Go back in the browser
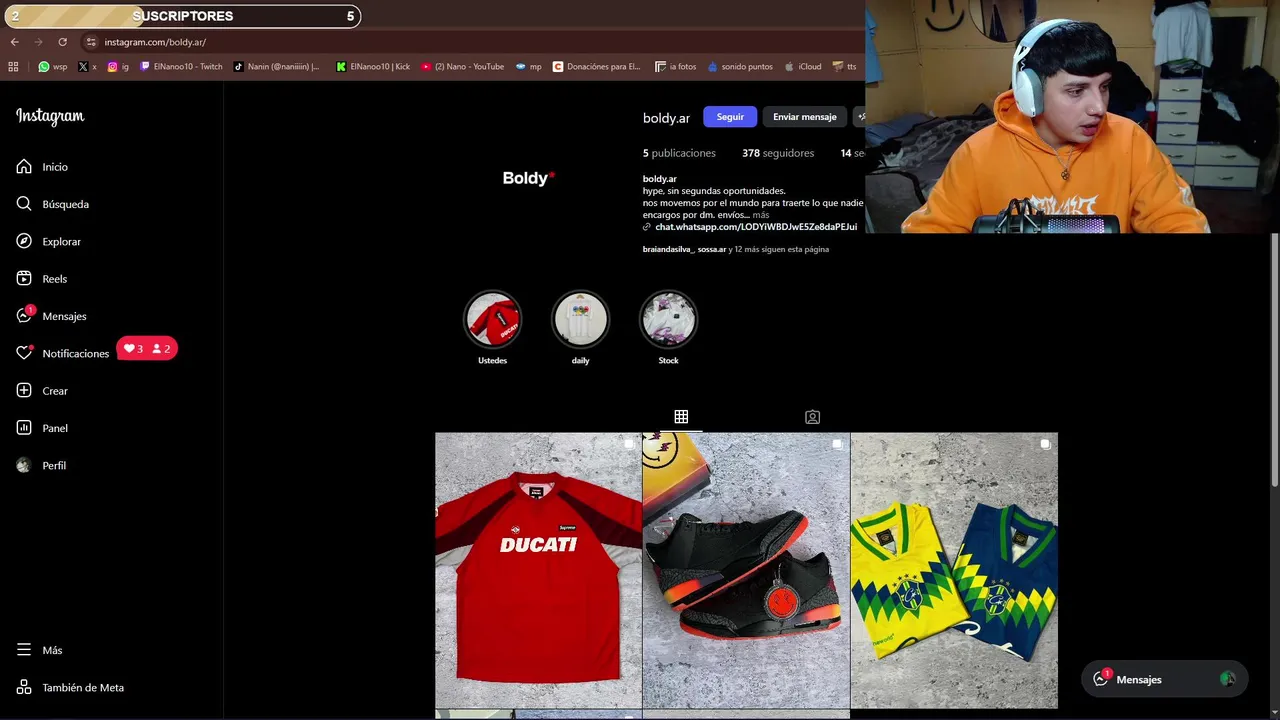The height and width of the screenshot is (720, 1280). (14, 42)
